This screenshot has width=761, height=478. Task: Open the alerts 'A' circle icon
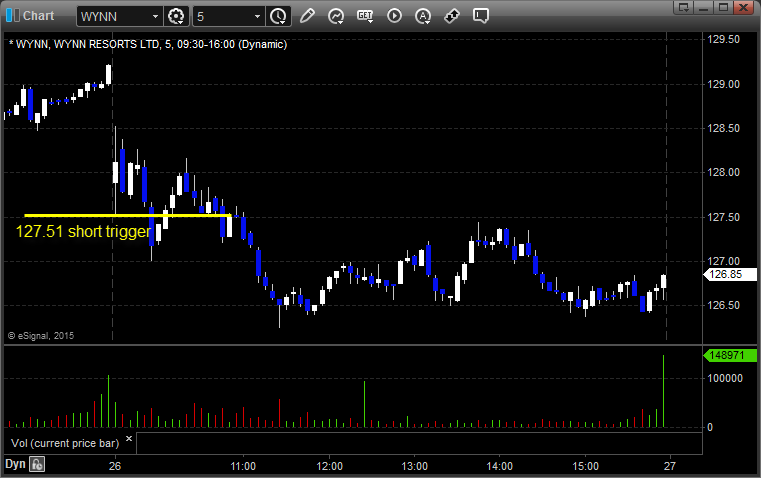[423, 16]
